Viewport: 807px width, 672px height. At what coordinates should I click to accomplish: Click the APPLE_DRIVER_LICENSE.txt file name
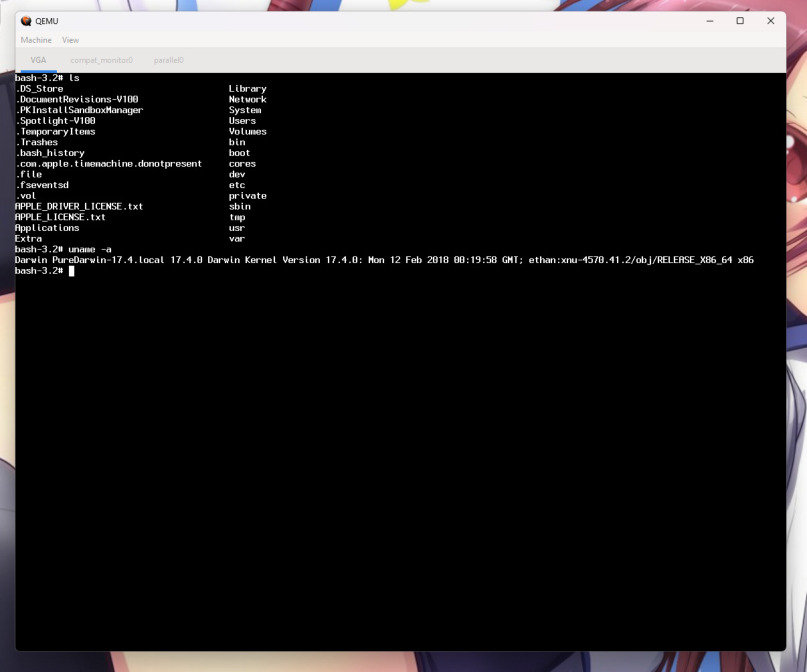point(78,206)
